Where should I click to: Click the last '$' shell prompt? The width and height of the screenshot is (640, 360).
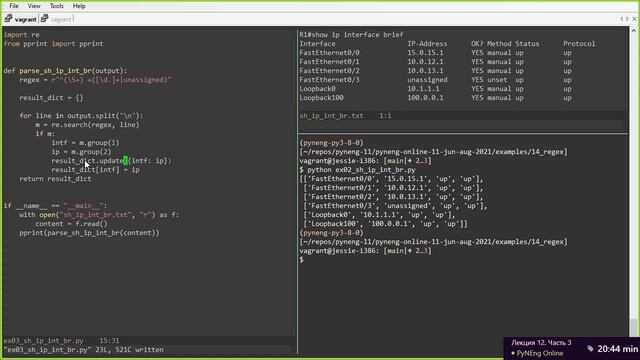tap(301, 260)
